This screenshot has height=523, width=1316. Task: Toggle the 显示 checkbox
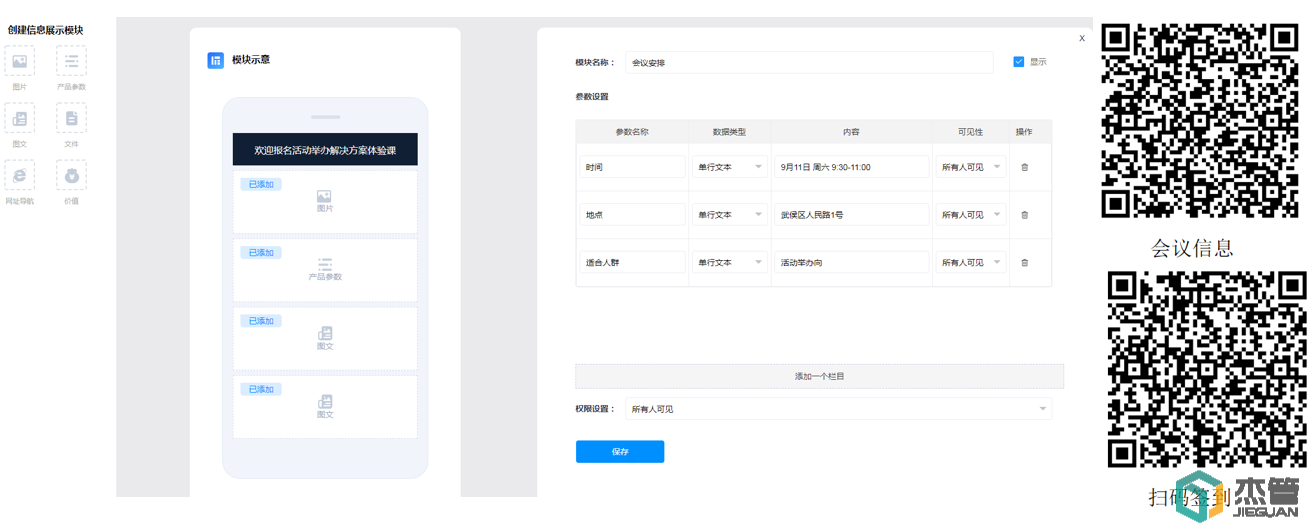(x=1018, y=61)
